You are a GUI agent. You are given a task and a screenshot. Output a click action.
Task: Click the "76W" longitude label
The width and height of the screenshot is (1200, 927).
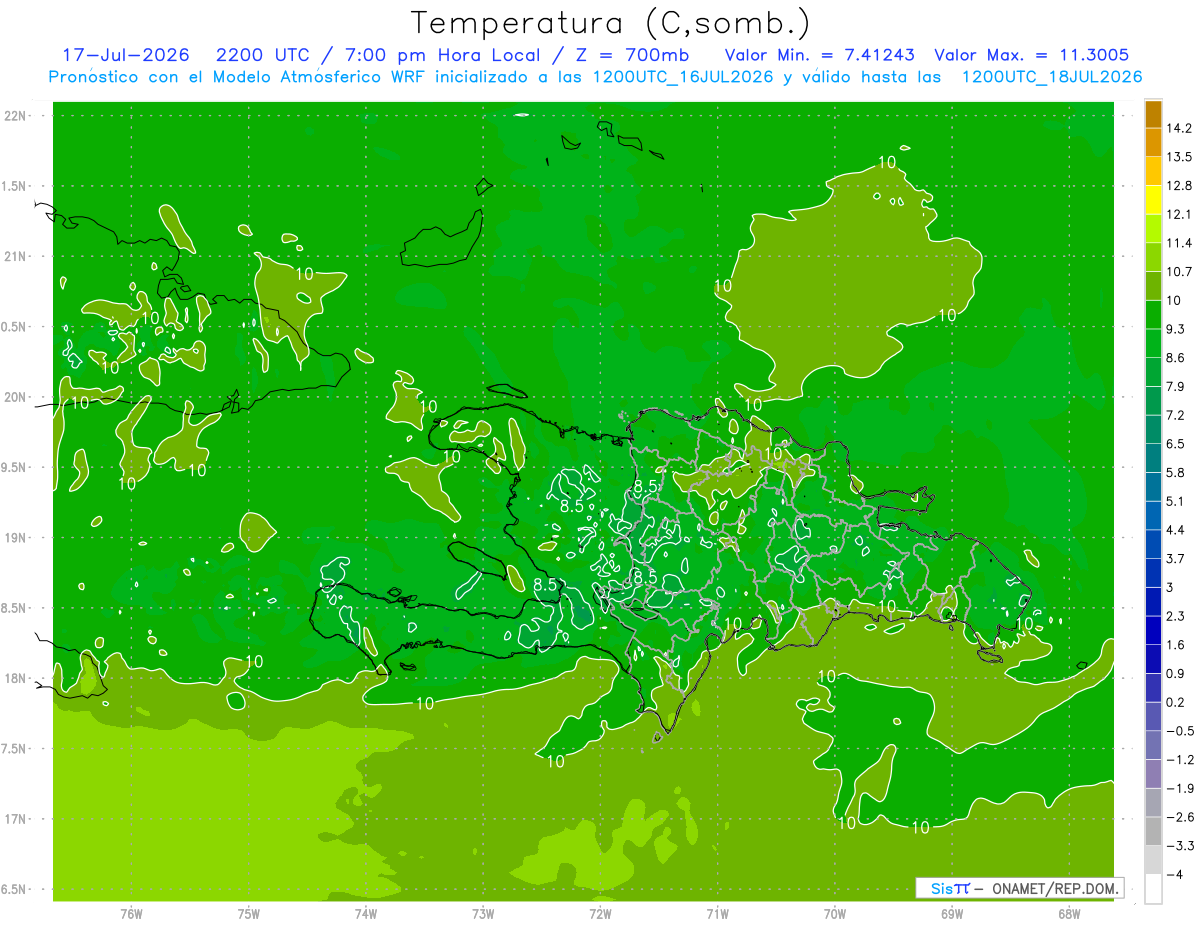coord(131,914)
